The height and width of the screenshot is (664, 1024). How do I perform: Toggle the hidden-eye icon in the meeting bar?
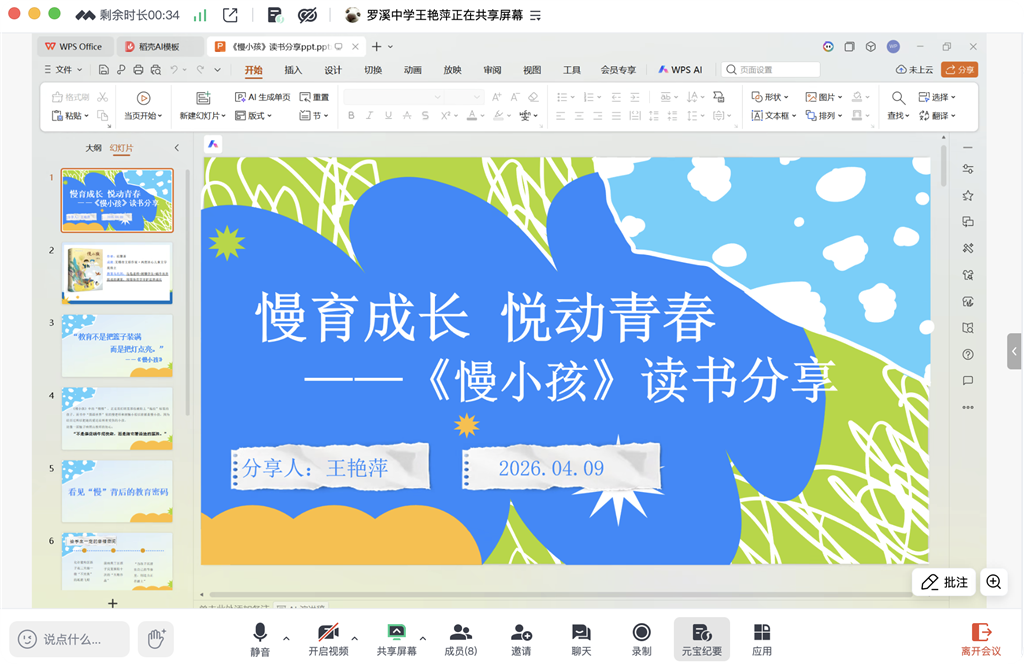coord(307,15)
